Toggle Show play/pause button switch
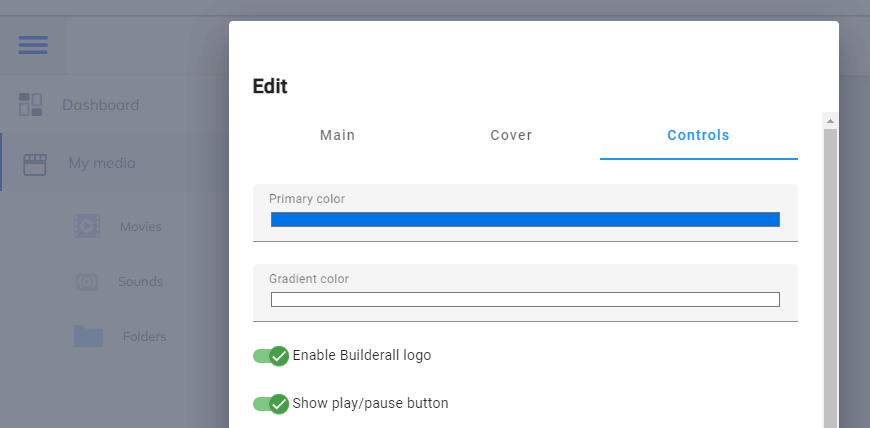Image resolution: width=870 pixels, height=428 pixels. (x=271, y=404)
